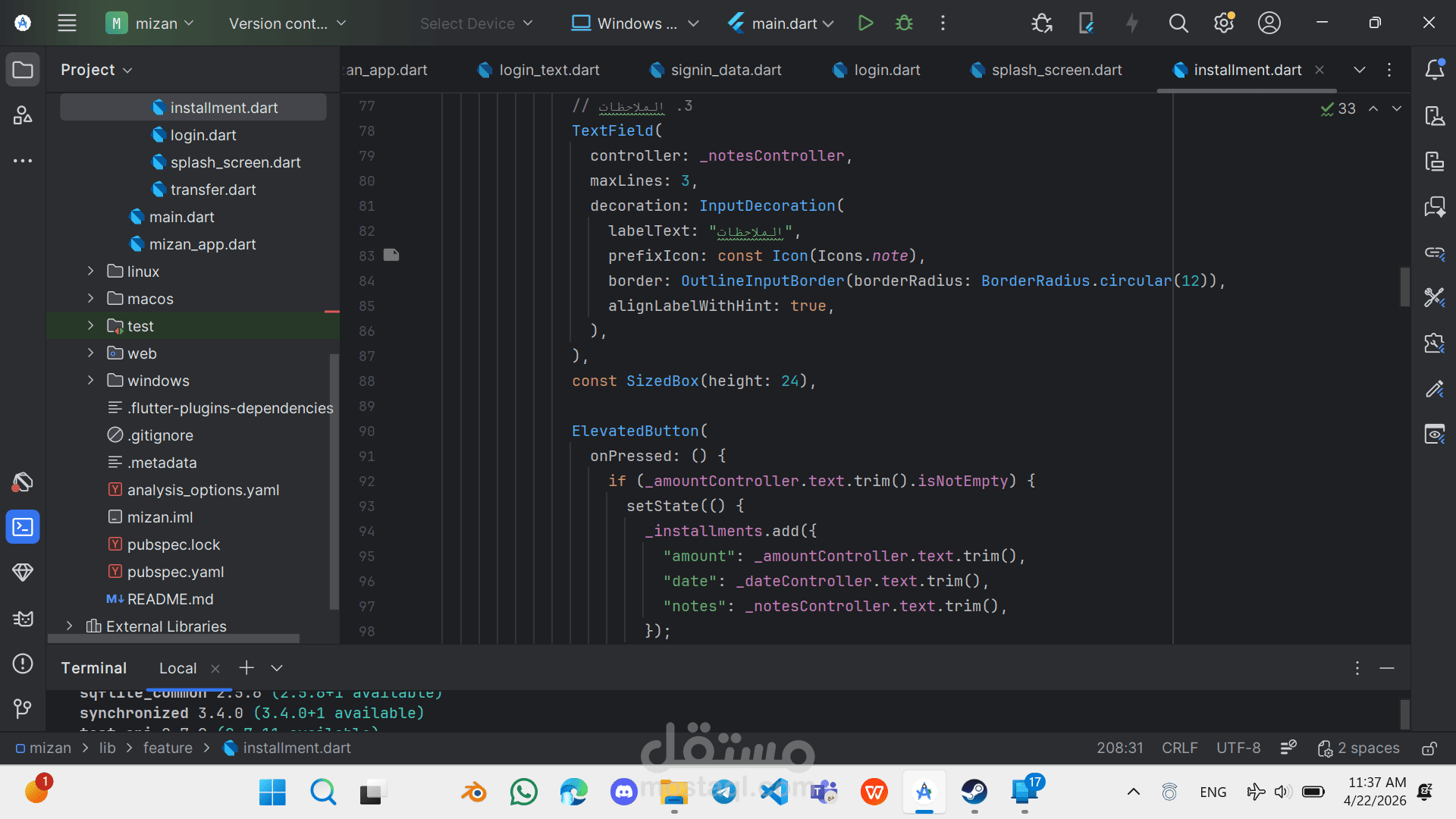The width and height of the screenshot is (1456, 819).
Task: Run the app with the green play icon
Action: (865, 23)
